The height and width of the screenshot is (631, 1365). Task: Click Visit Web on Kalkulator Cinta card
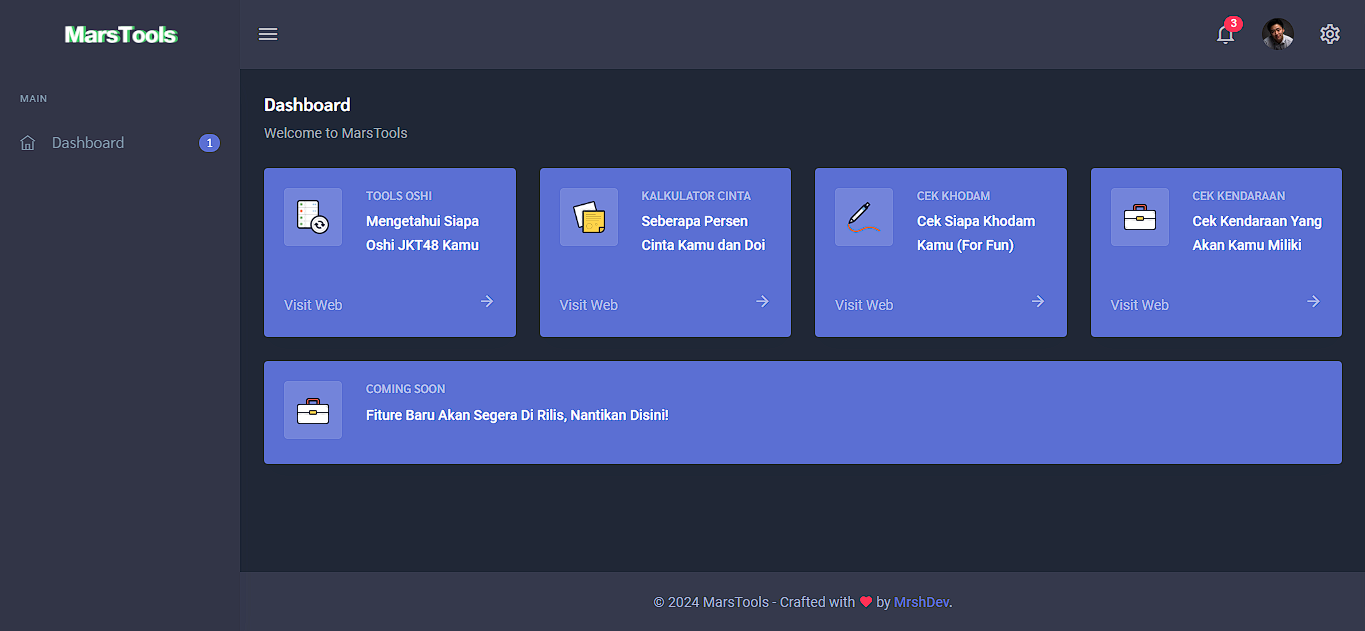pos(589,305)
